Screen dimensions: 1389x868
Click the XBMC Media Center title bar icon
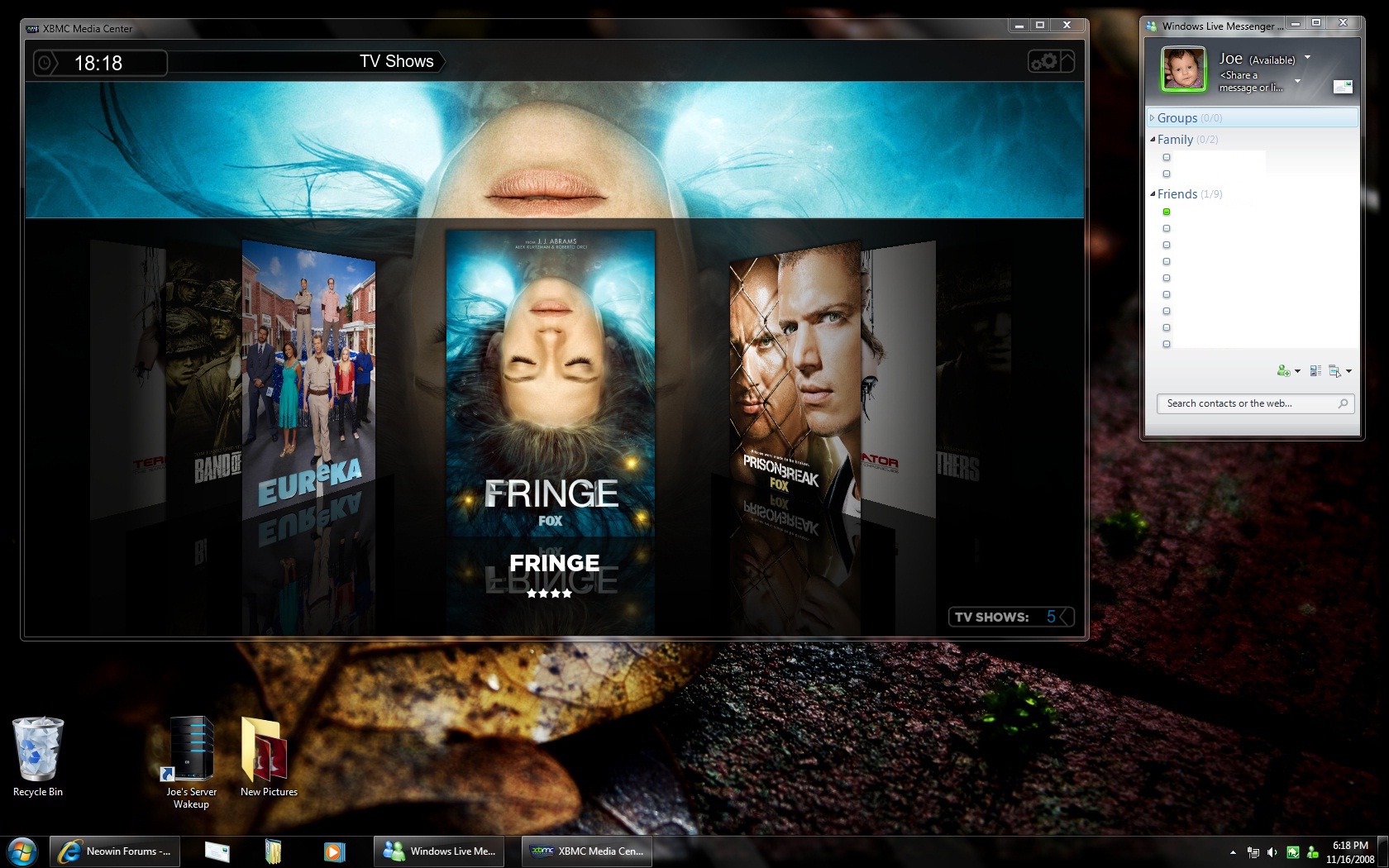(32, 28)
